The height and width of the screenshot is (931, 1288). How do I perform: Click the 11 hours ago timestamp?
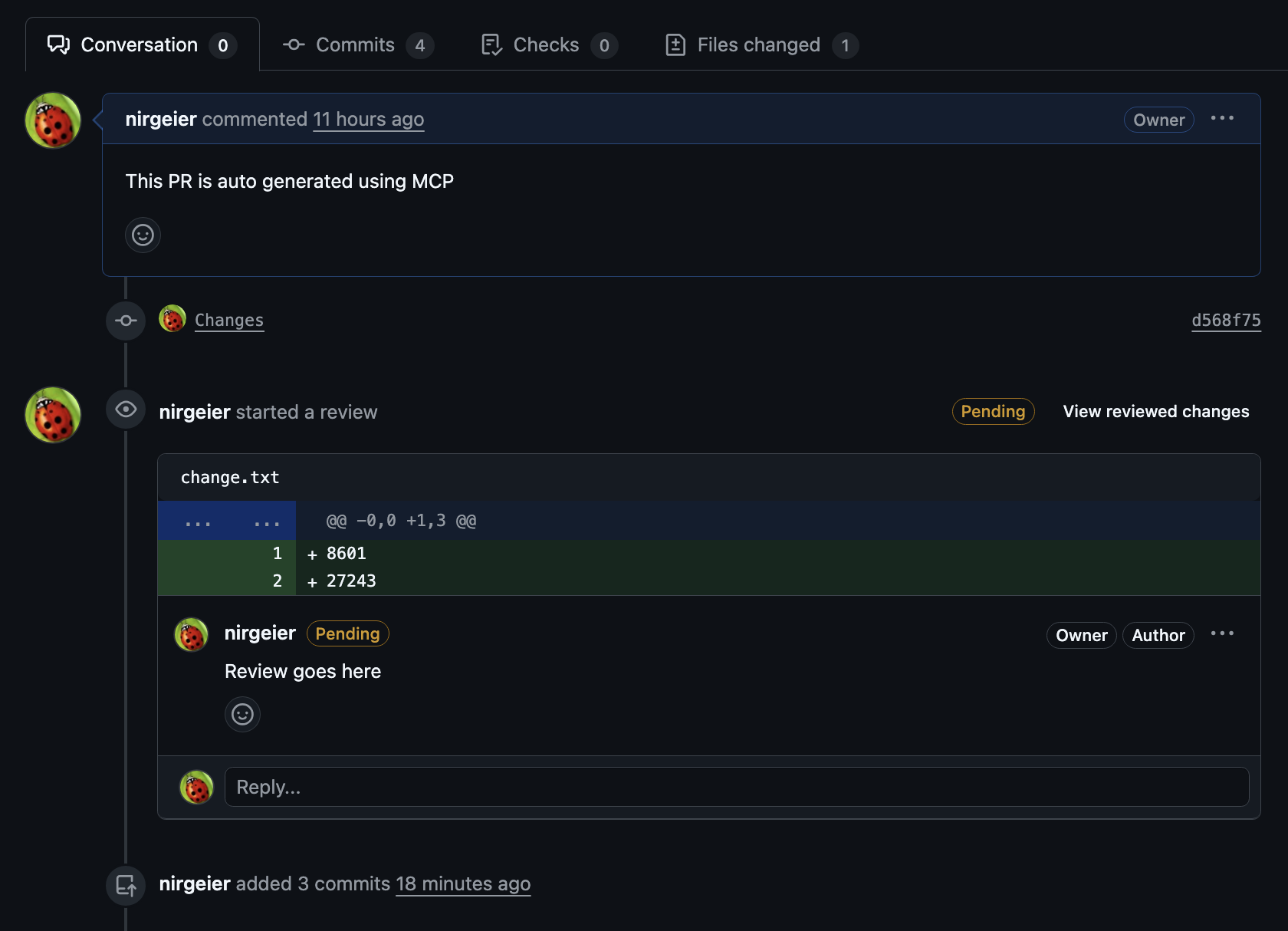[369, 119]
